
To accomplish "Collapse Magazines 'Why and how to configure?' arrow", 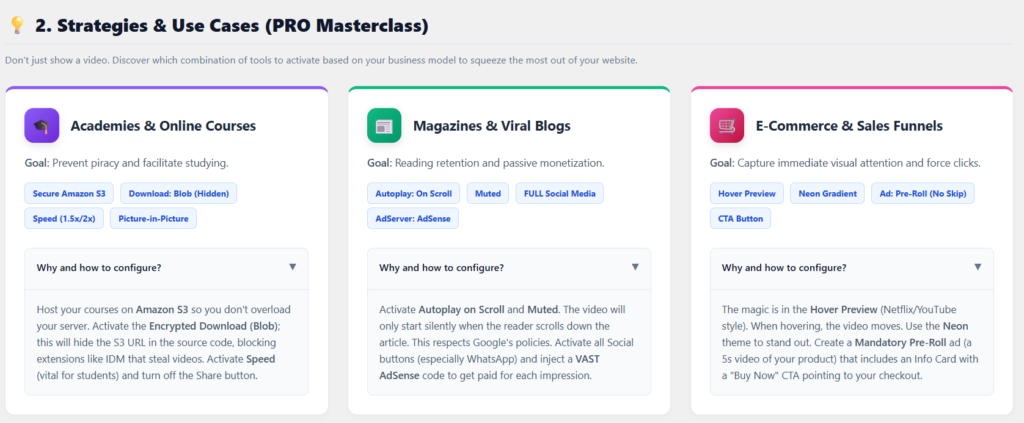I will click(635, 267).
